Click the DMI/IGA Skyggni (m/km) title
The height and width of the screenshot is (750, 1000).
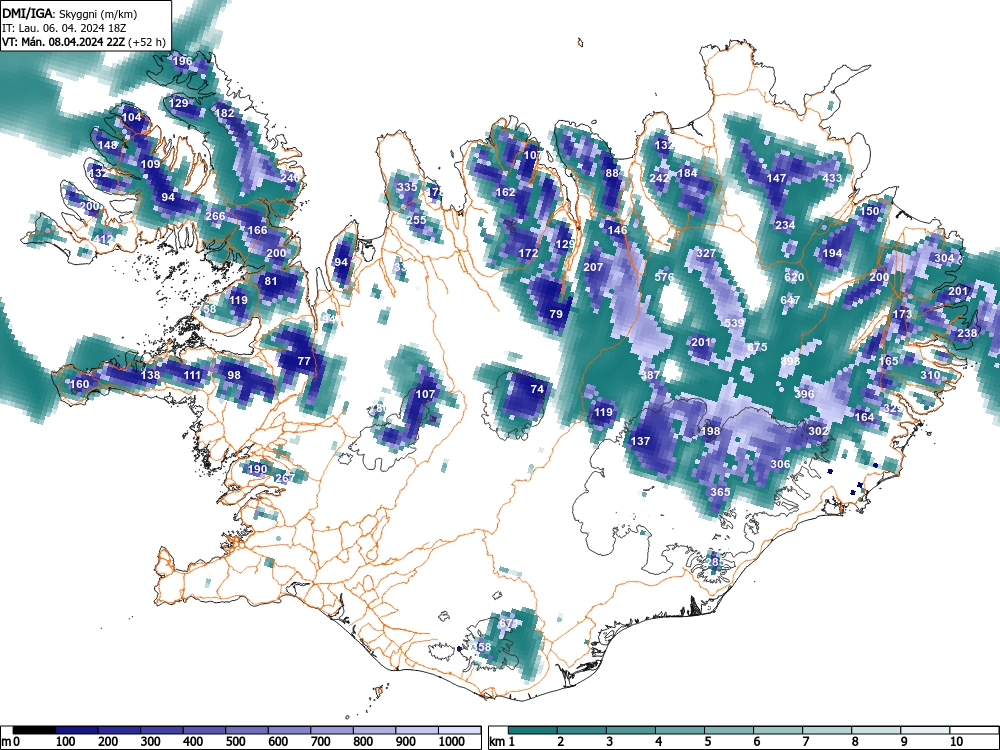pyautogui.click(x=70, y=13)
